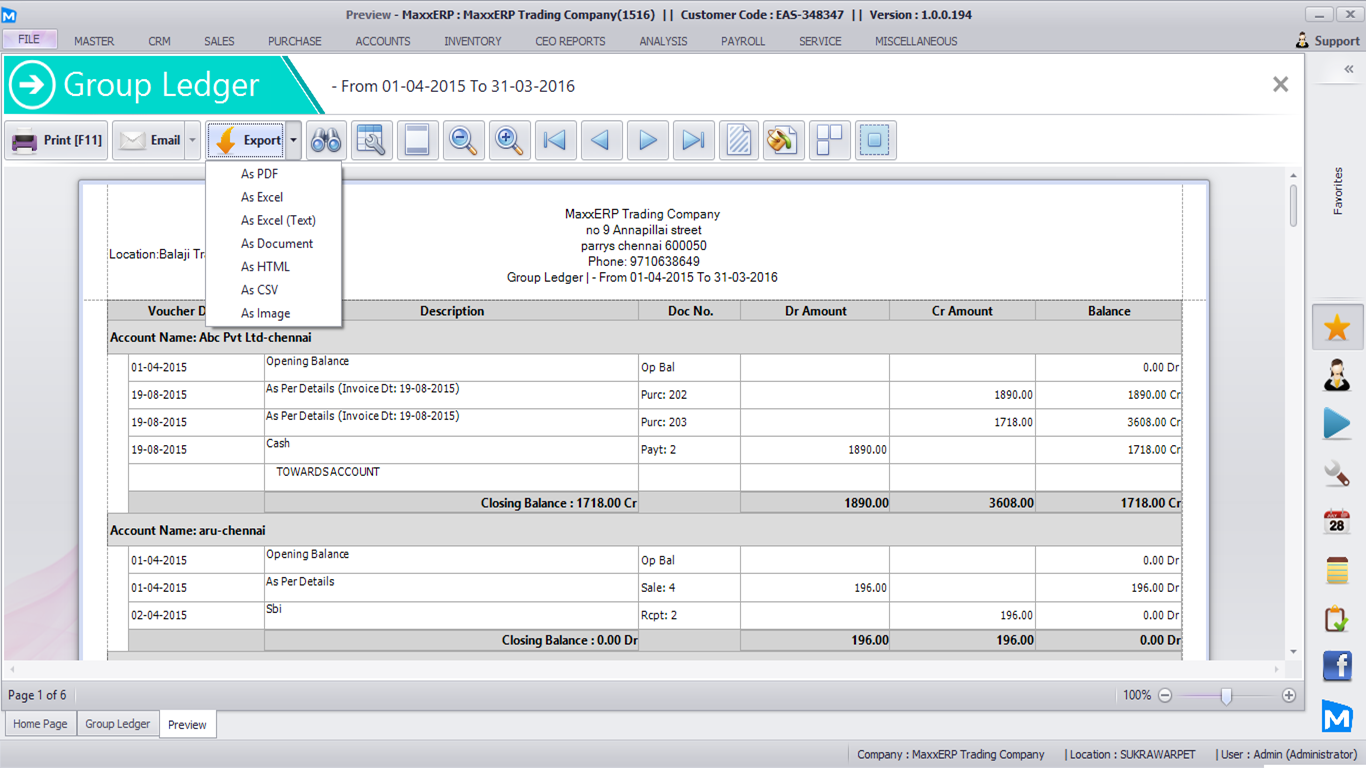This screenshot has height=768, width=1366.
Task: Click the vertical scrollbar of the preview
Action: click(x=1293, y=207)
